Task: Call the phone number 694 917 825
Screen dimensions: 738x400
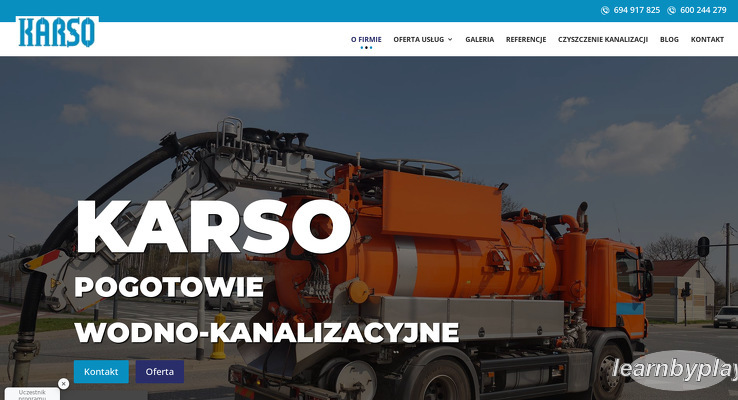Action: click(637, 10)
